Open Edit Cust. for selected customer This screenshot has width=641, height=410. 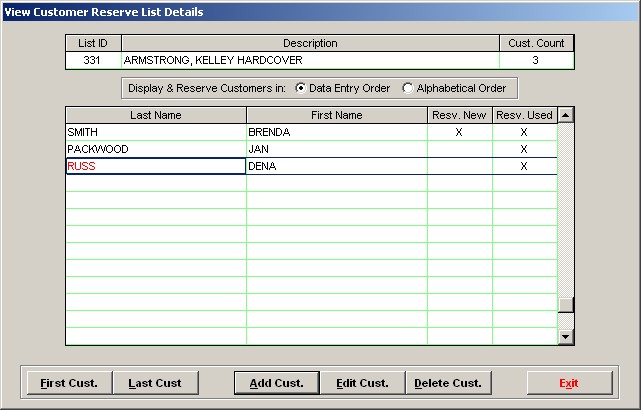point(361,383)
